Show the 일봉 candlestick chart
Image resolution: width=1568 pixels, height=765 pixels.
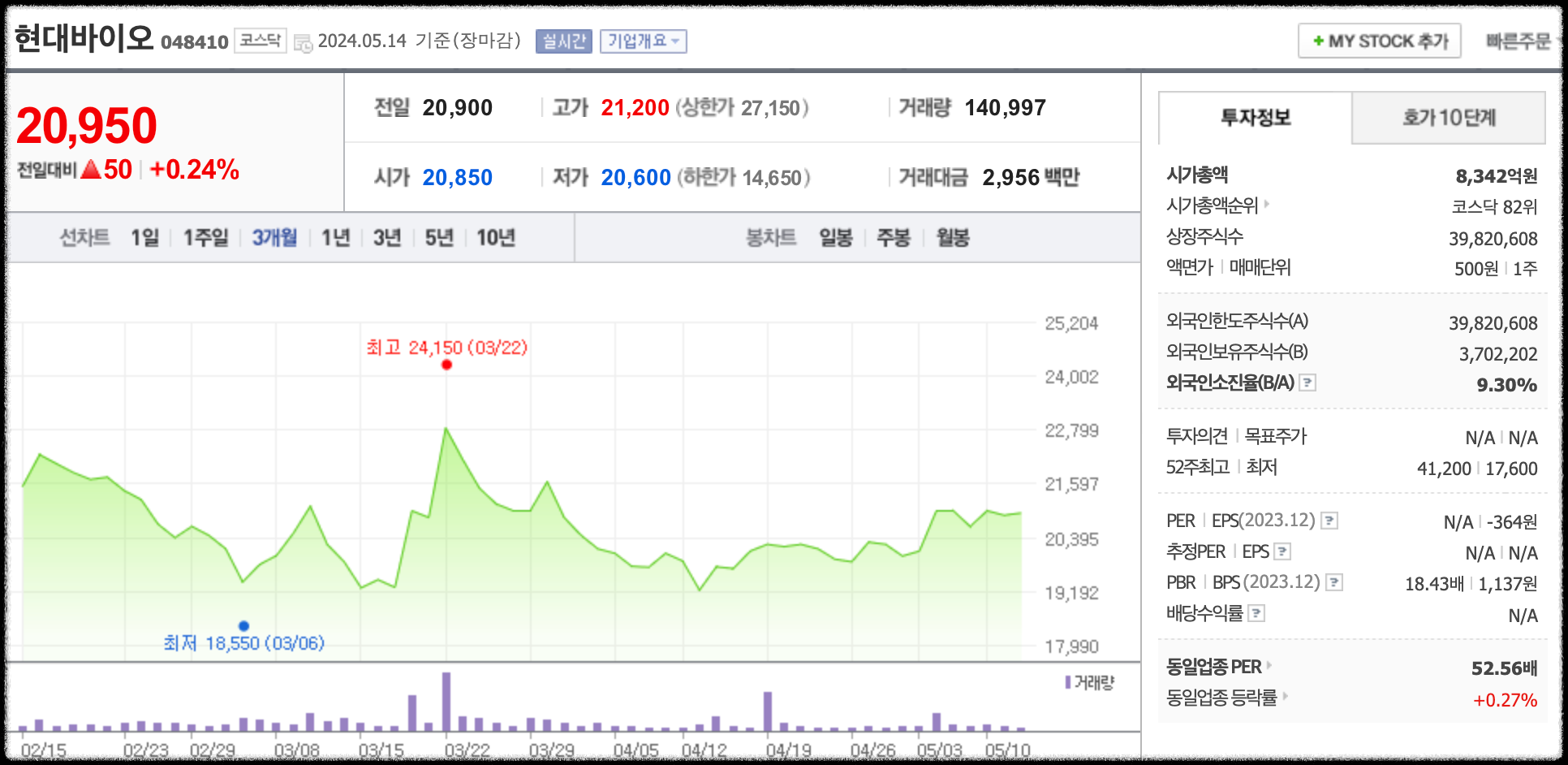click(835, 238)
